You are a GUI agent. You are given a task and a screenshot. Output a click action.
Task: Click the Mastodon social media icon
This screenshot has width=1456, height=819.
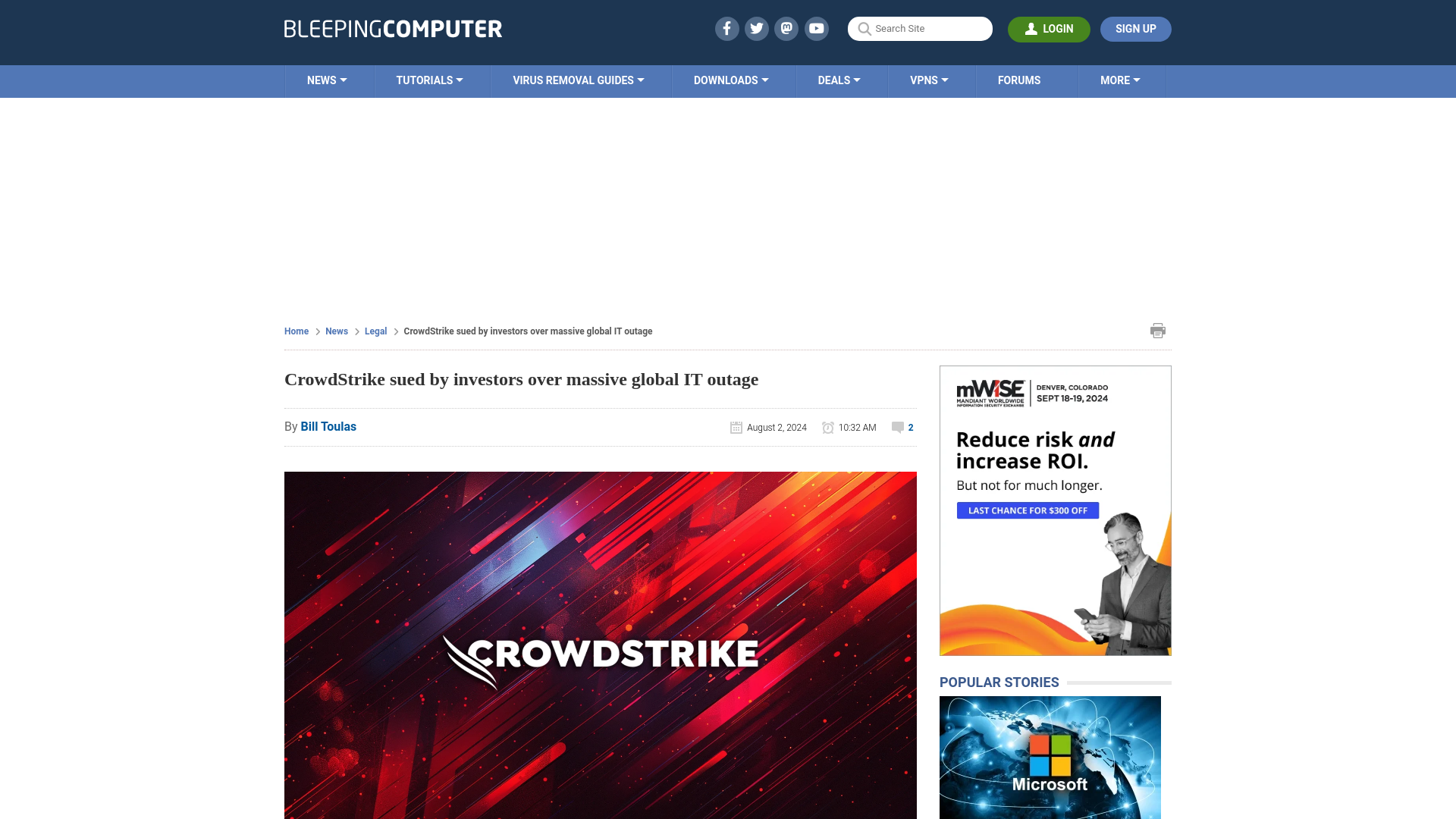point(787,28)
